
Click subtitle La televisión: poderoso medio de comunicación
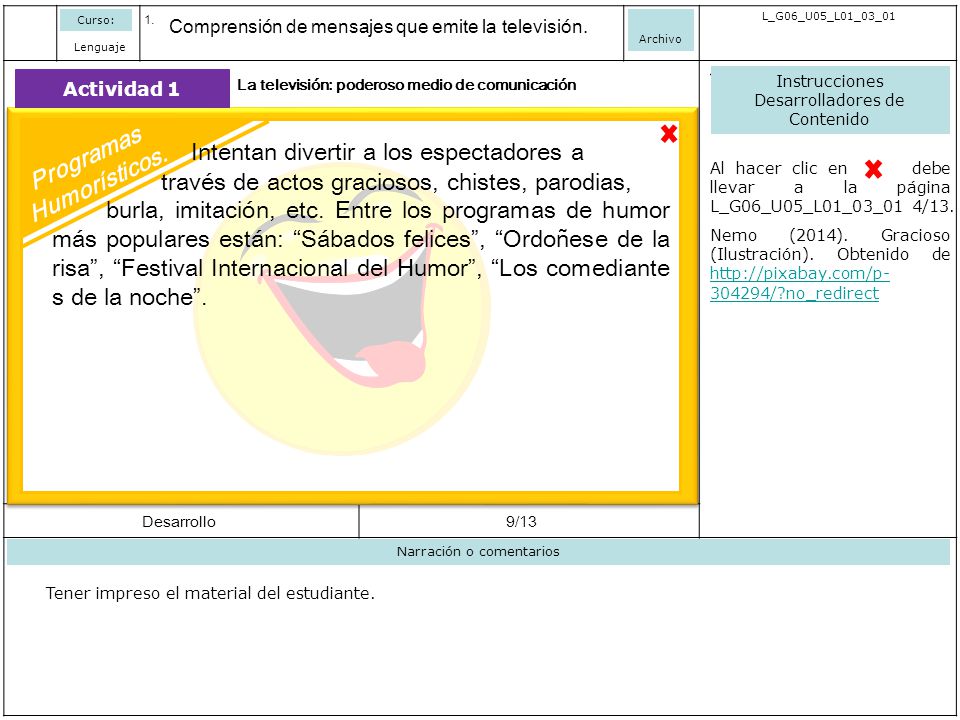(407, 85)
